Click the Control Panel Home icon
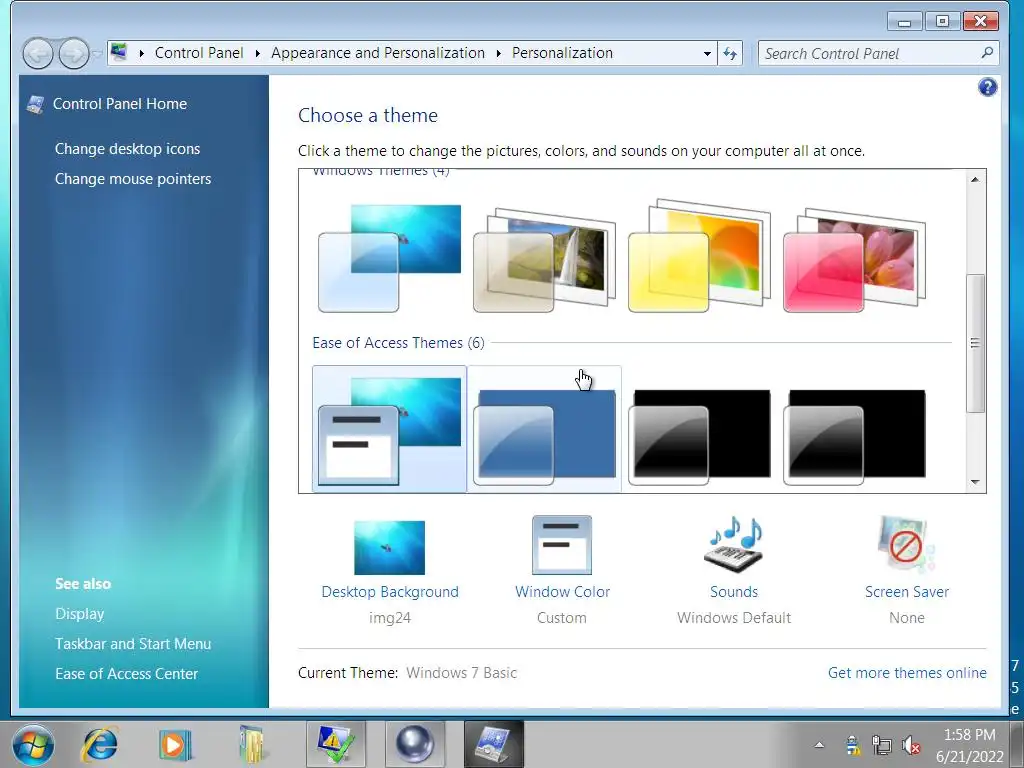 35,104
